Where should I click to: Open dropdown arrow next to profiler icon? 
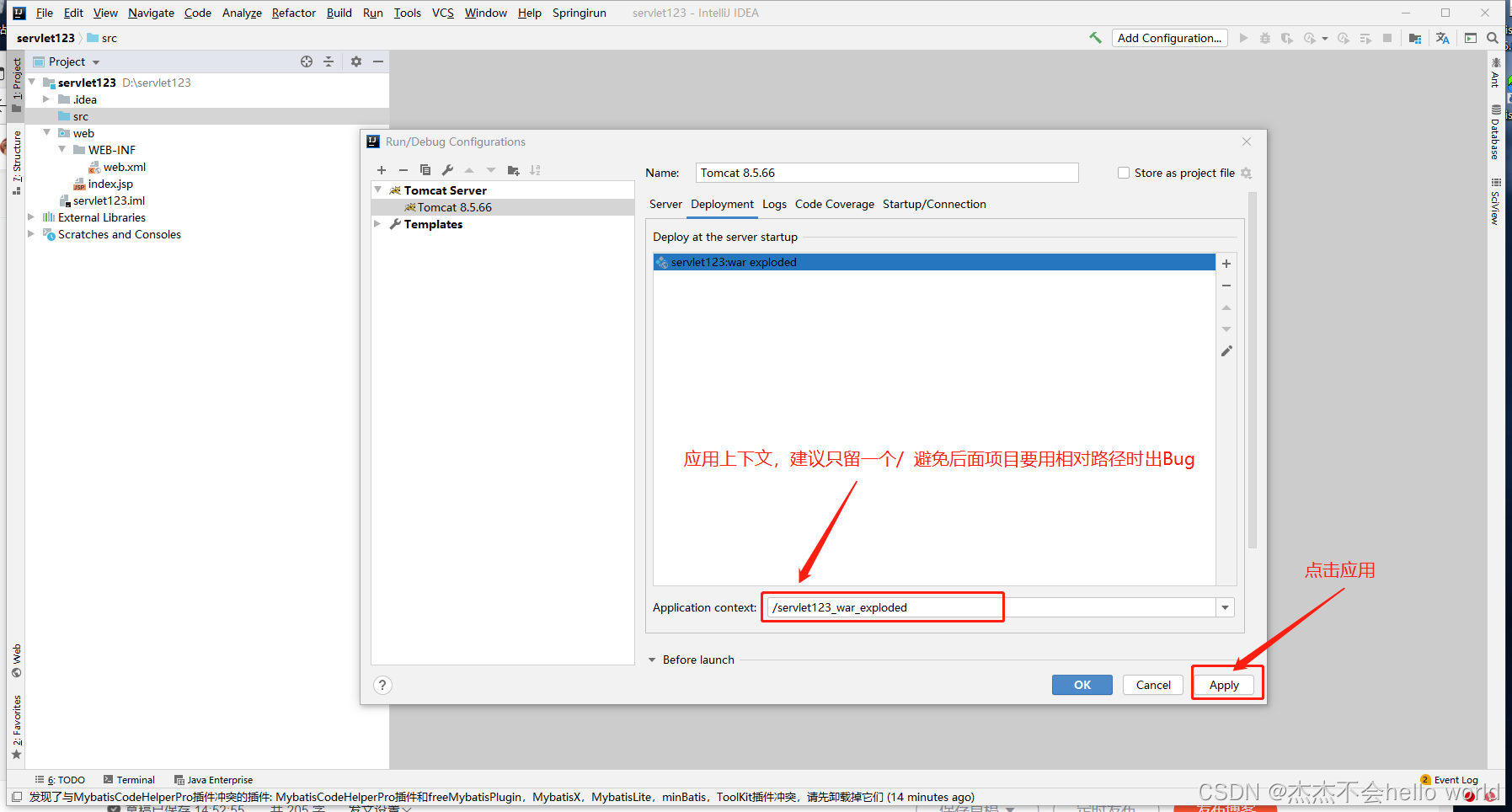point(1325,39)
